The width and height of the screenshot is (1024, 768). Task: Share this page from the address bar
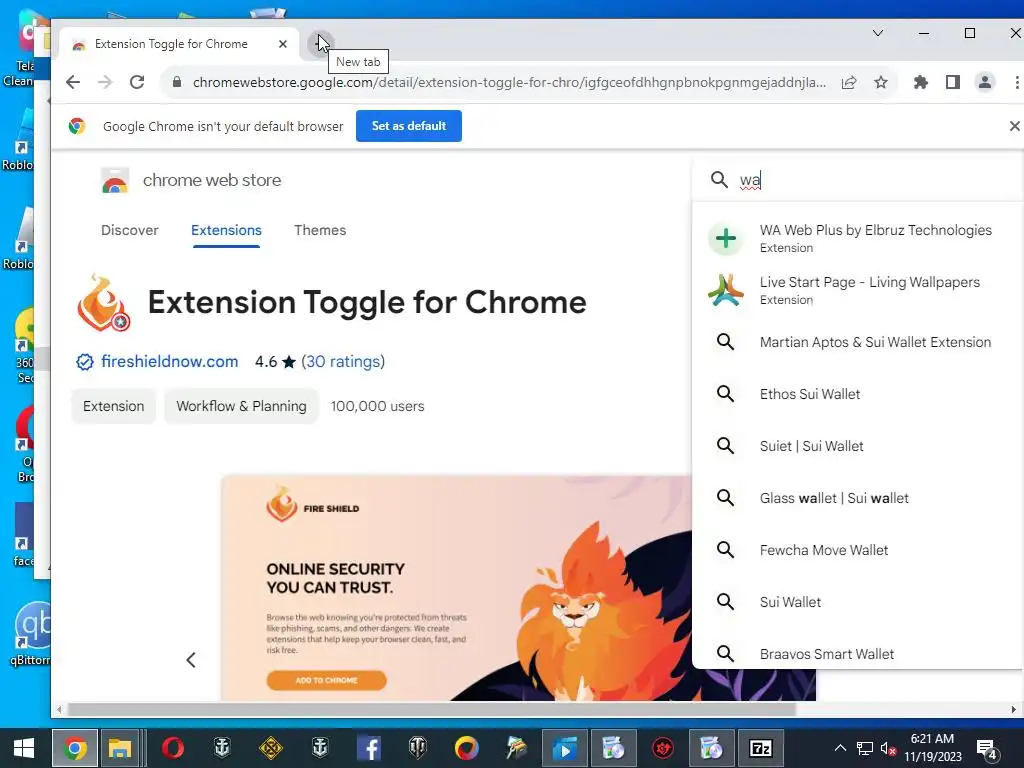849,82
